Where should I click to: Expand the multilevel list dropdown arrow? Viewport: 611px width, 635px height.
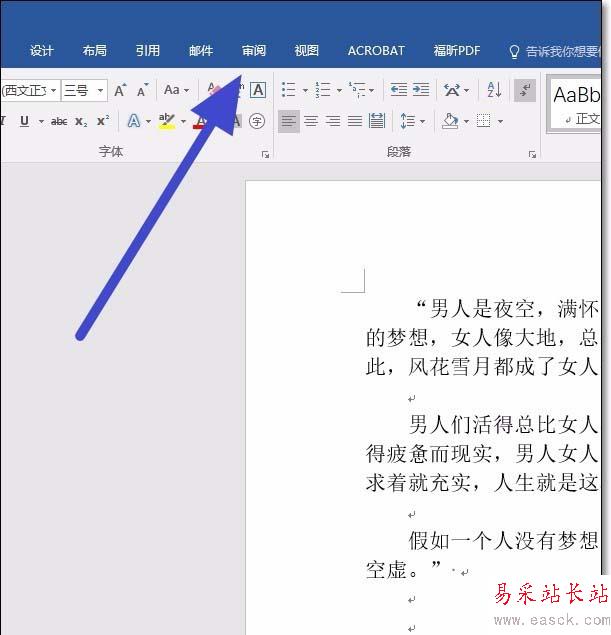point(371,90)
